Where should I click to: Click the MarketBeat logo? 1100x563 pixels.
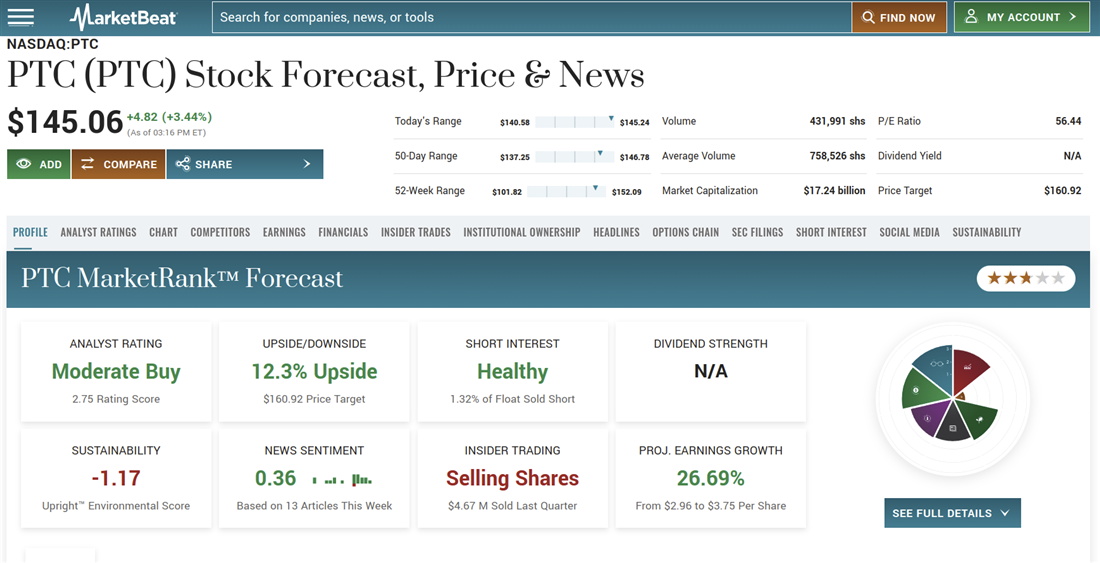(123, 17)
